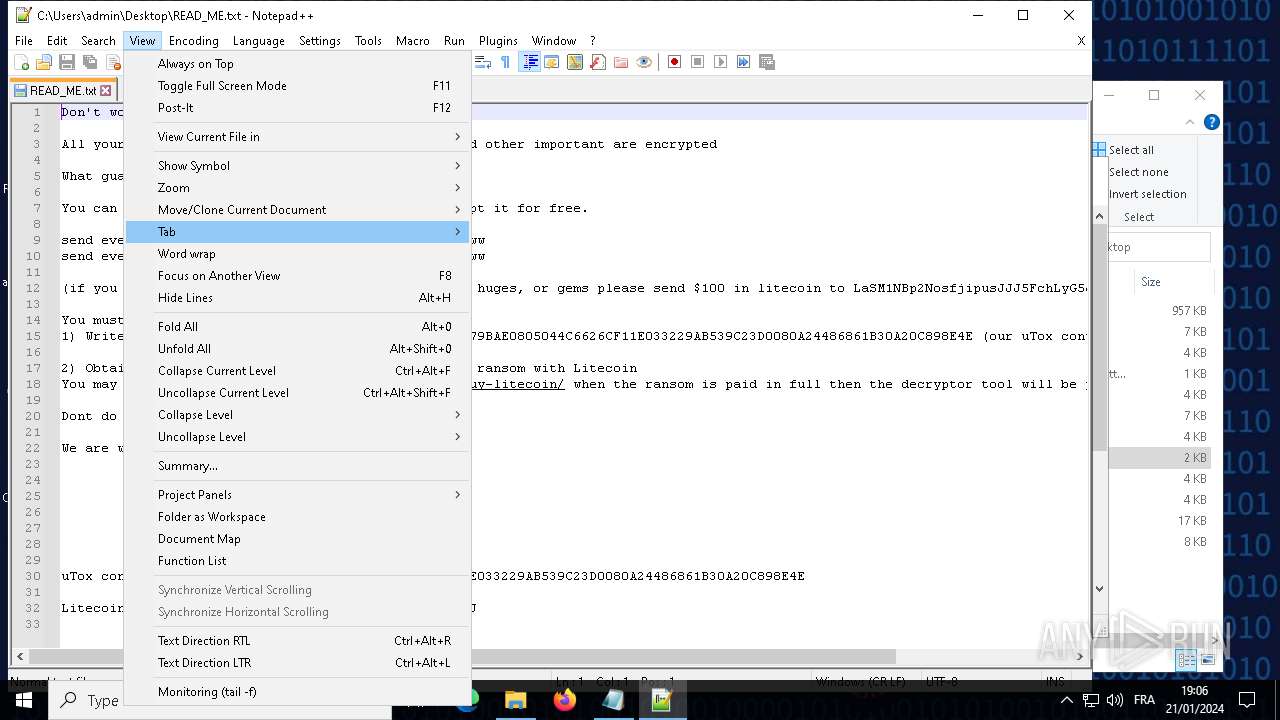Switch Explorer to large icons view

1208,659
